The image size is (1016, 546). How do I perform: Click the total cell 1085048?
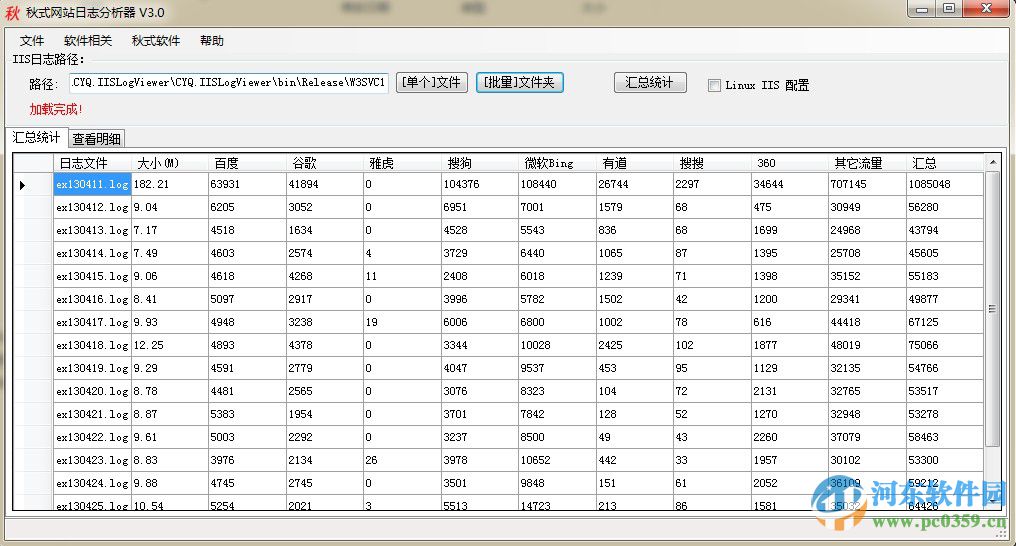pos(945,185)
